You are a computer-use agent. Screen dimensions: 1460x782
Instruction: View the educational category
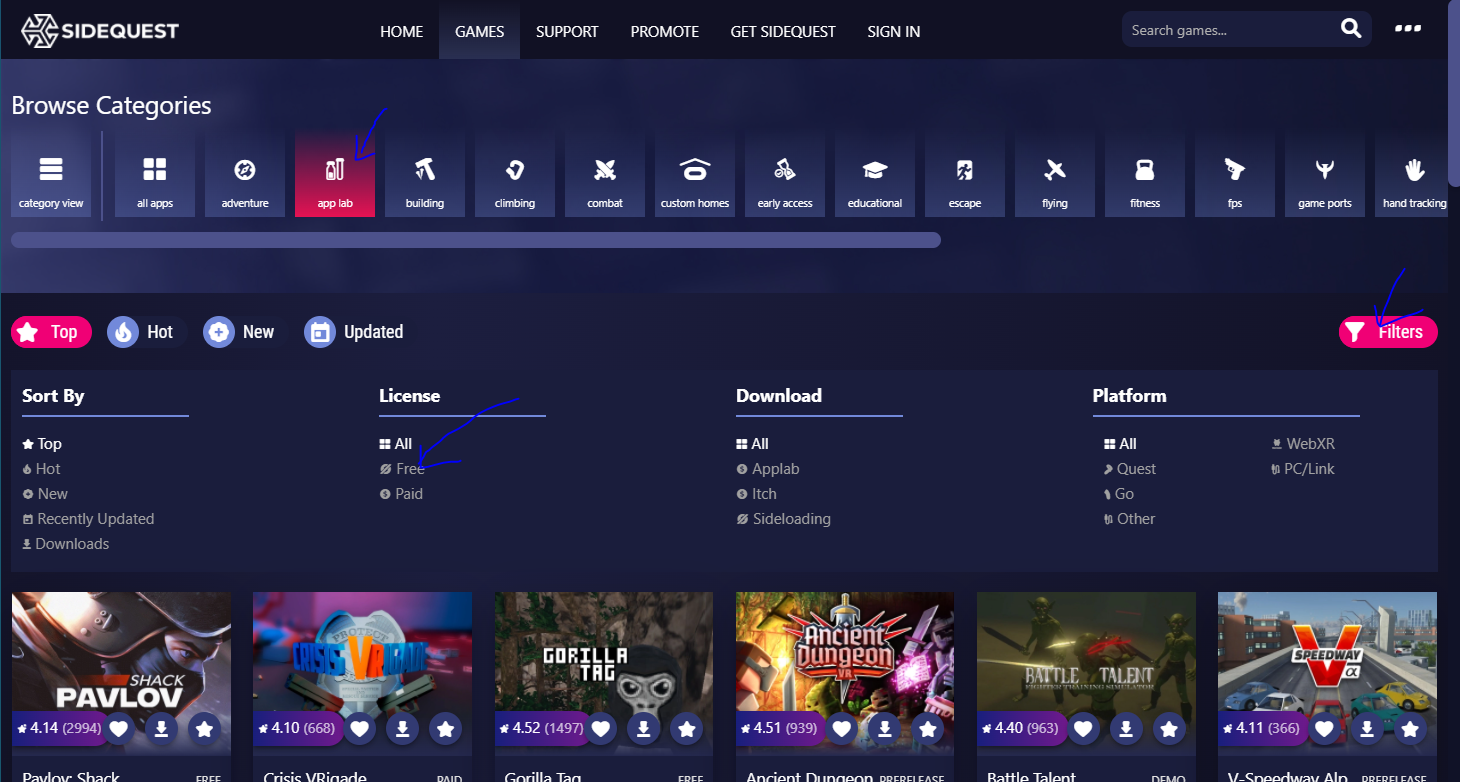(x=875, y=173)
